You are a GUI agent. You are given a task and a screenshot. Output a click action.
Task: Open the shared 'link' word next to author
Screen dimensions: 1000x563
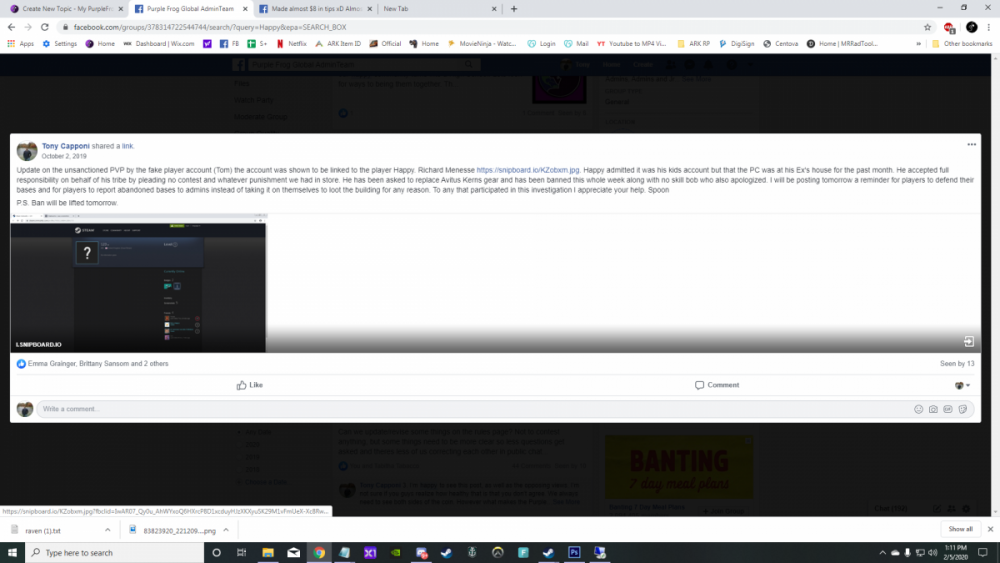[128, 146]
